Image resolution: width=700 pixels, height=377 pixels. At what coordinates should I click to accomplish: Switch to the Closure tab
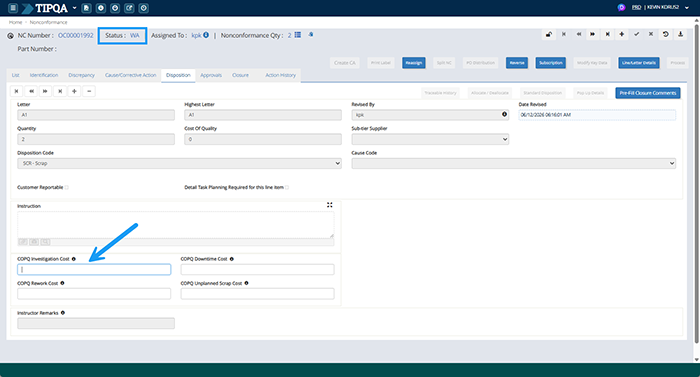[240, 75]
